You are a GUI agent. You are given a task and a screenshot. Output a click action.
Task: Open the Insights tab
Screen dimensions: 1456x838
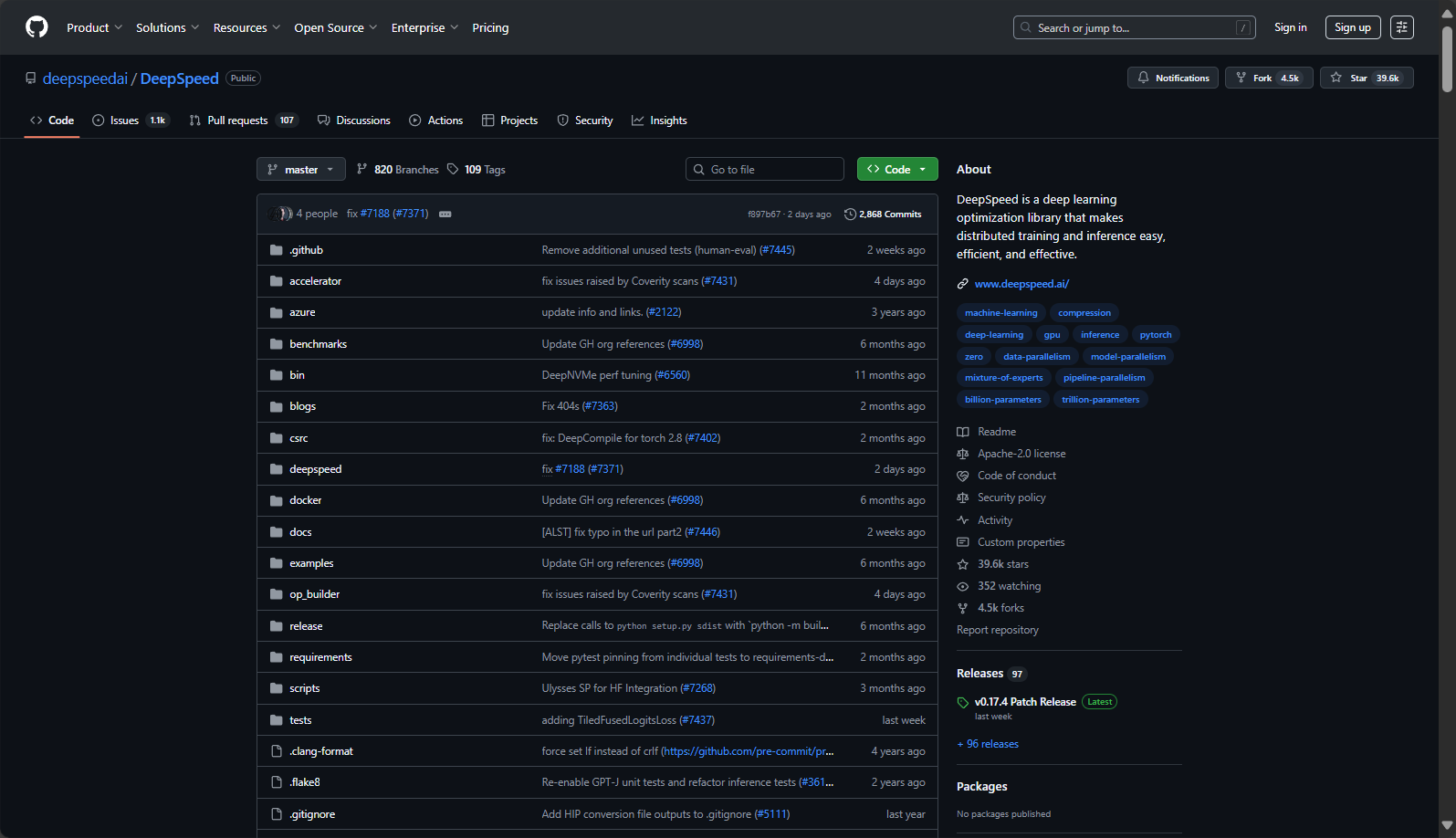tap(659, 120)
